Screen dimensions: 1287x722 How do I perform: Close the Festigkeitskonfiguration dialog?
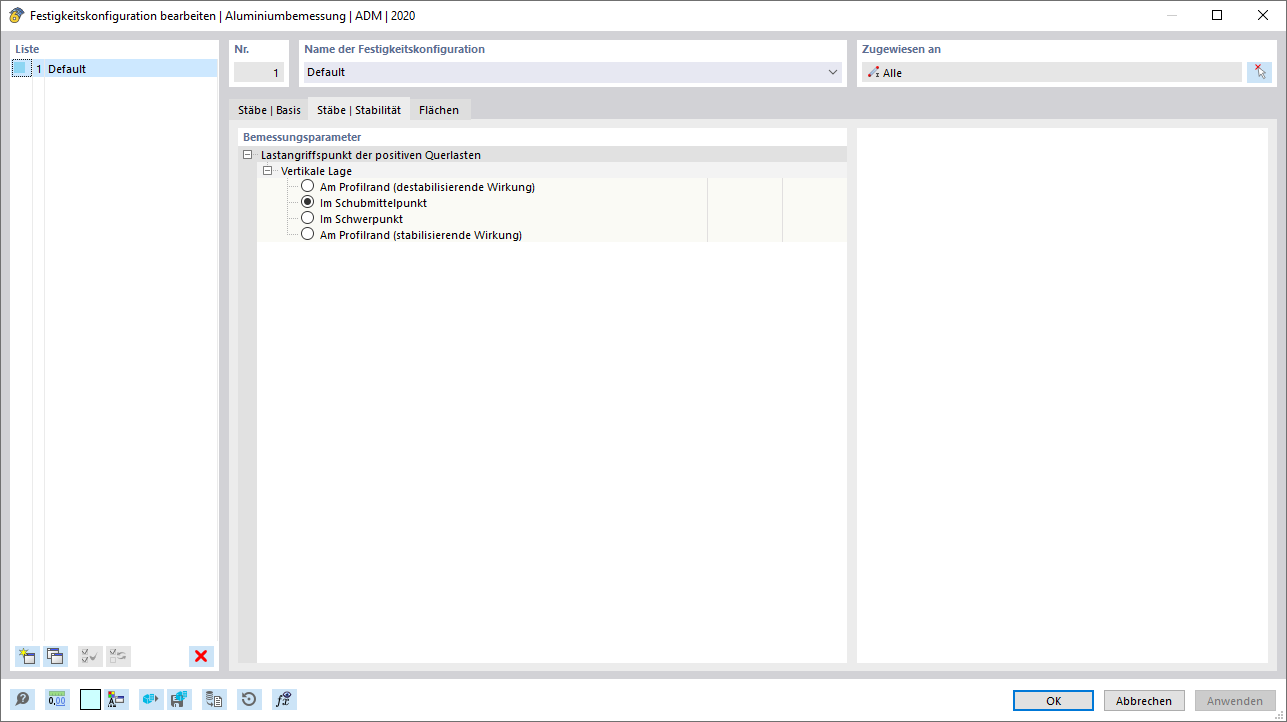(x=1261, y=15)
